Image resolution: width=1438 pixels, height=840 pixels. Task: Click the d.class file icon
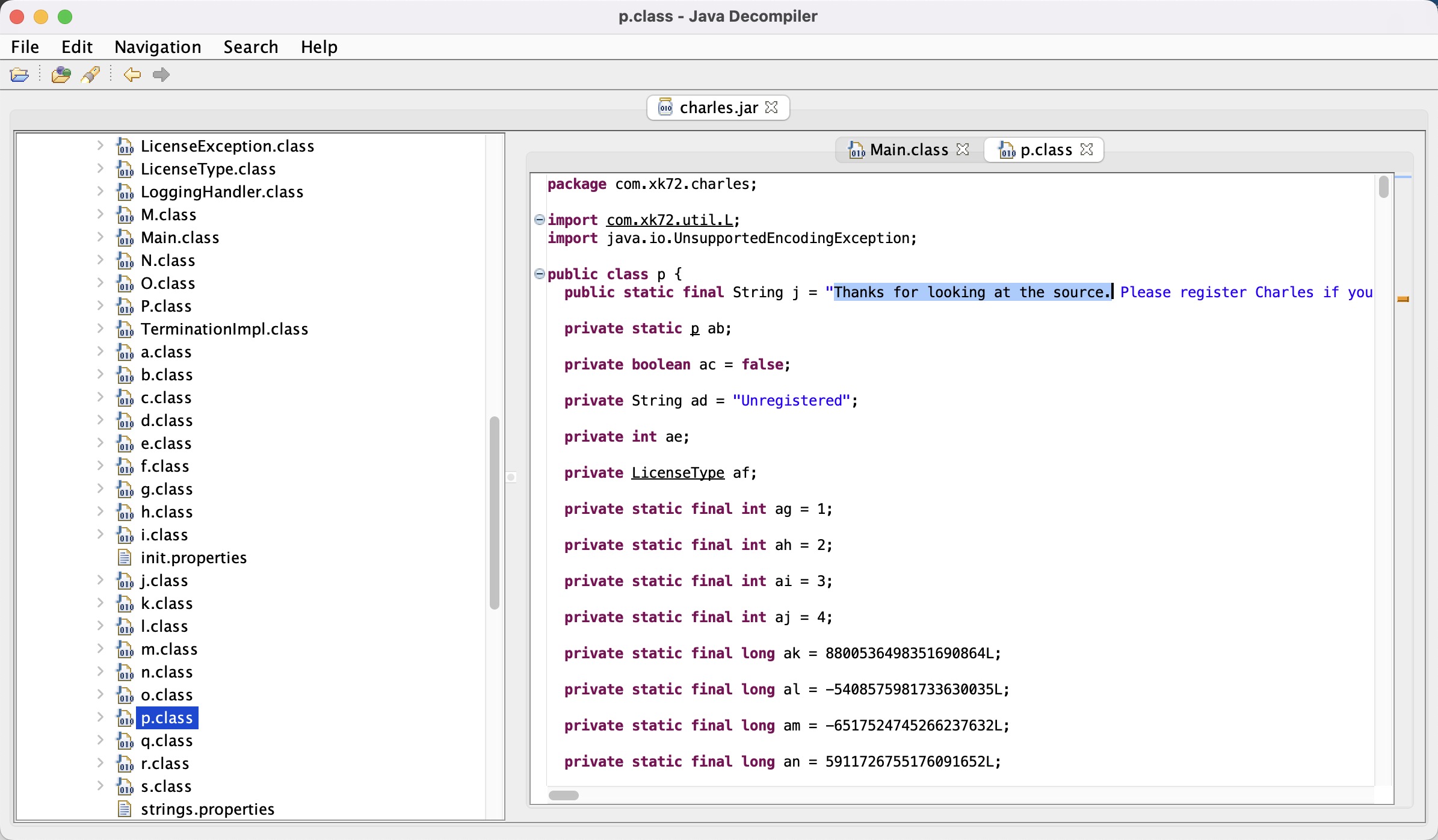click(x=125, y=421)
